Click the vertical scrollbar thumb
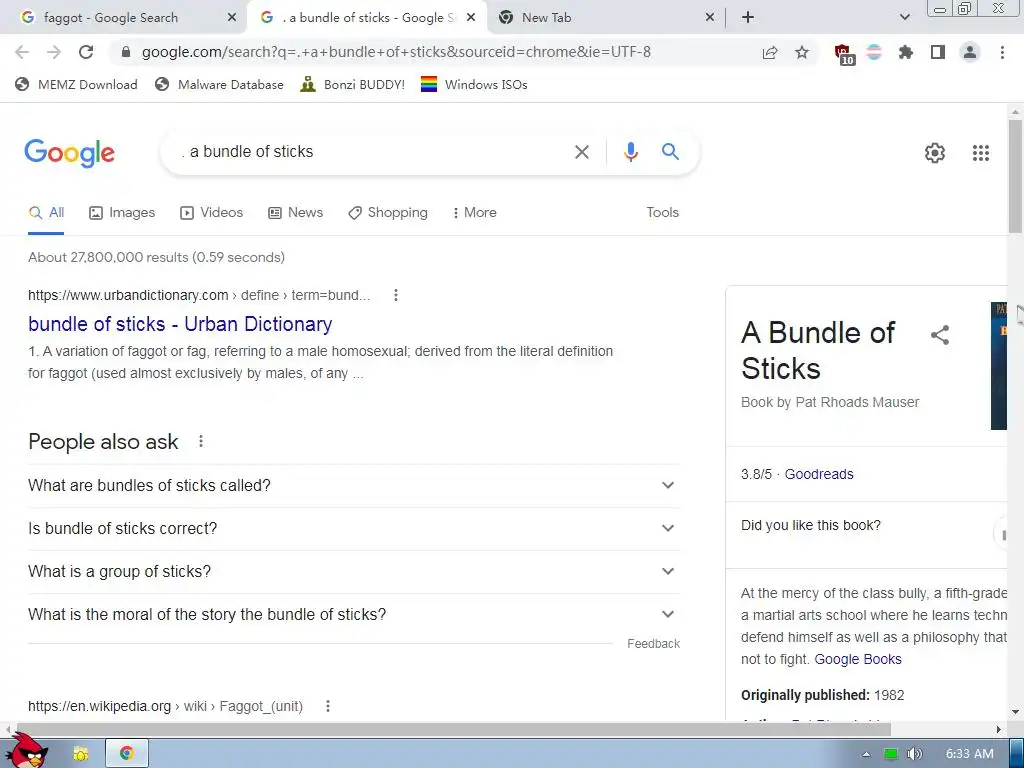The width and height of the screenshot is (1024, 768). coord(1015,176)
